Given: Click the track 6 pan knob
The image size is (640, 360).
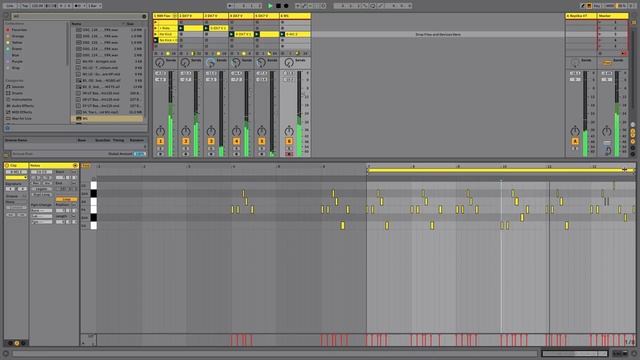Looking at the screenshot, I should [x=289, y=131].
